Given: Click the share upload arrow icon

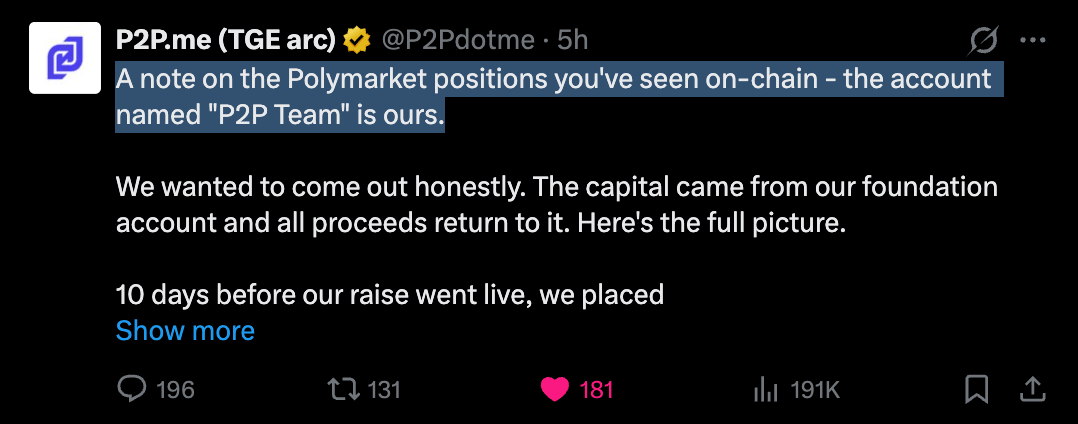Looking at the screenshot, I should pos(1034,389).
